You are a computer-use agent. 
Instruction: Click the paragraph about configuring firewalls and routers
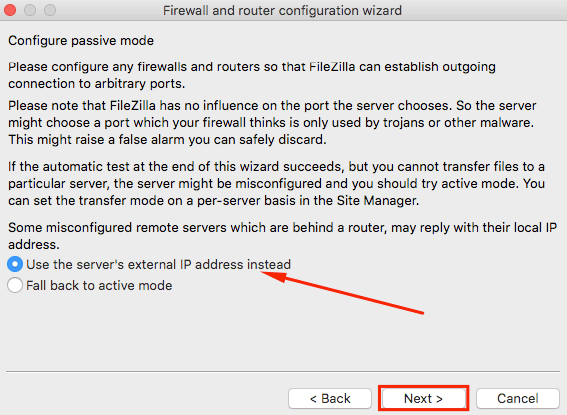coord(252,75)
